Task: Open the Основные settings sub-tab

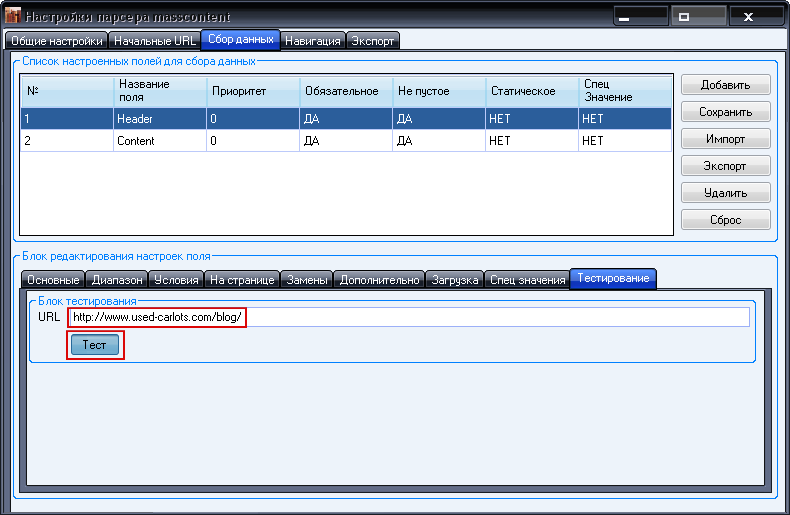Action: 53,280
